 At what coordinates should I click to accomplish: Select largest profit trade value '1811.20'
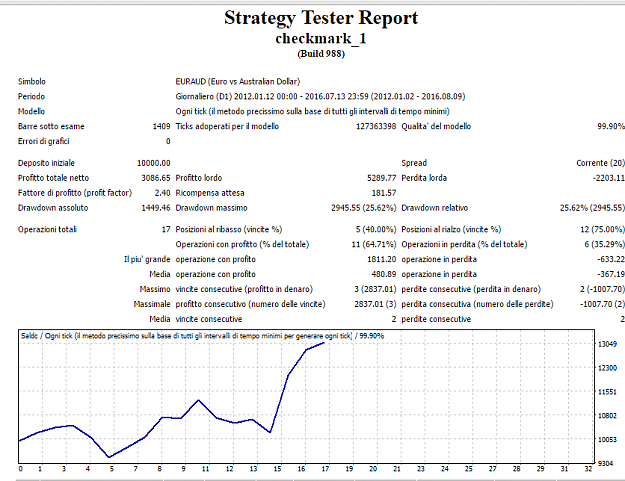[x=381, y=259]
